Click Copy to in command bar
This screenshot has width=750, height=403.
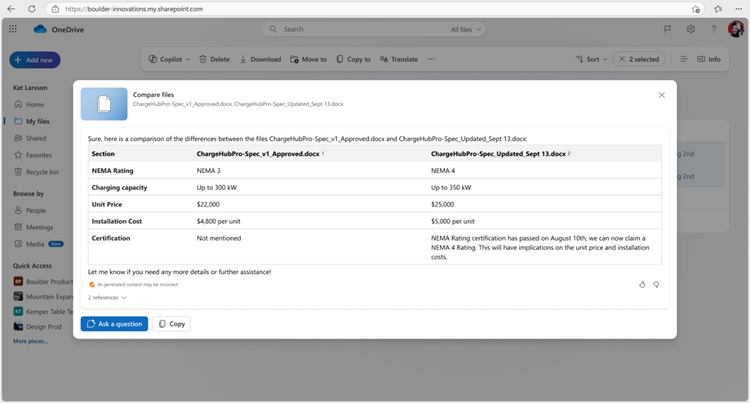point(353,59)
